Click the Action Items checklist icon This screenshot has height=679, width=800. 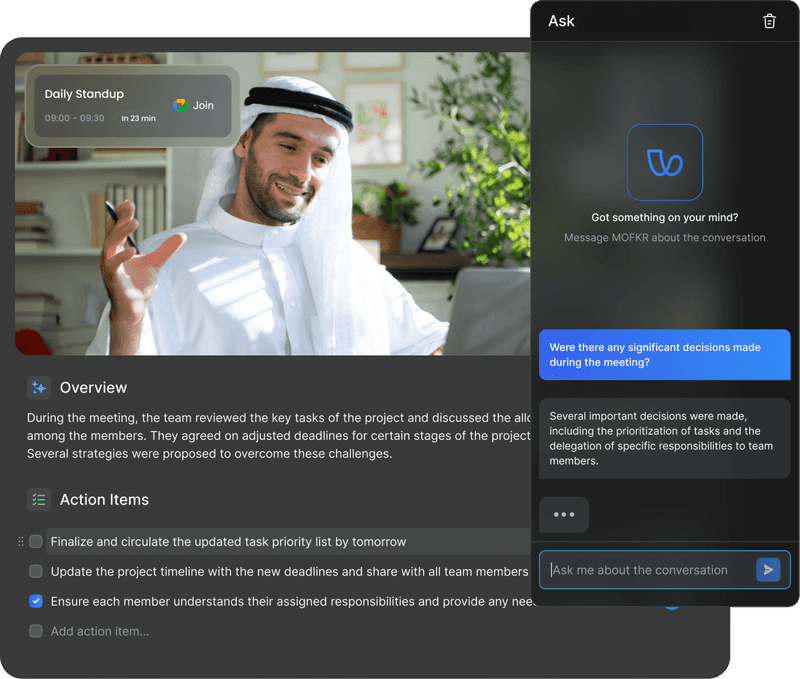click(x=39, y=499)
